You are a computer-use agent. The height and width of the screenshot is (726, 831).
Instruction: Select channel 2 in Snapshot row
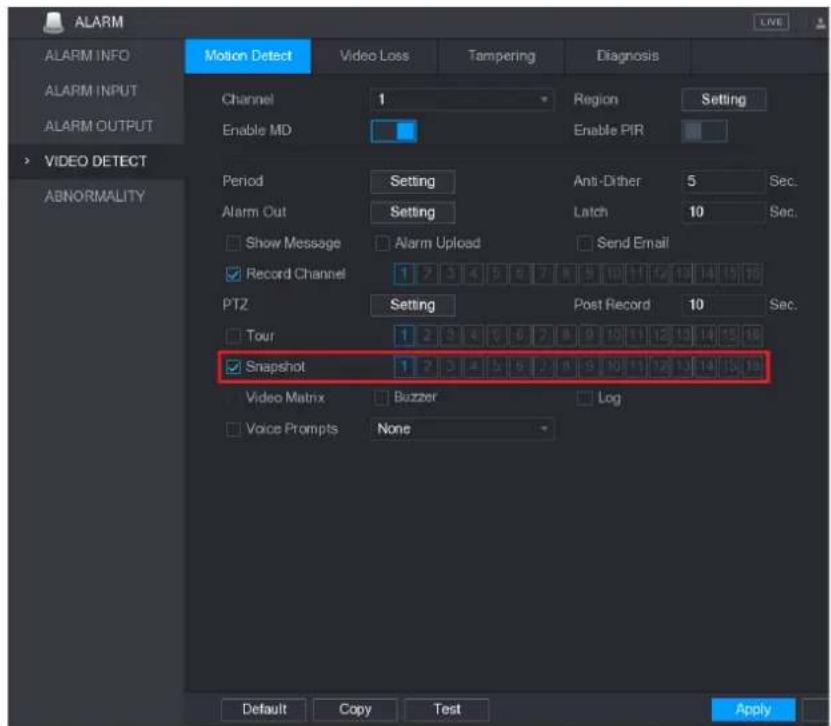(x=427, y=366)
